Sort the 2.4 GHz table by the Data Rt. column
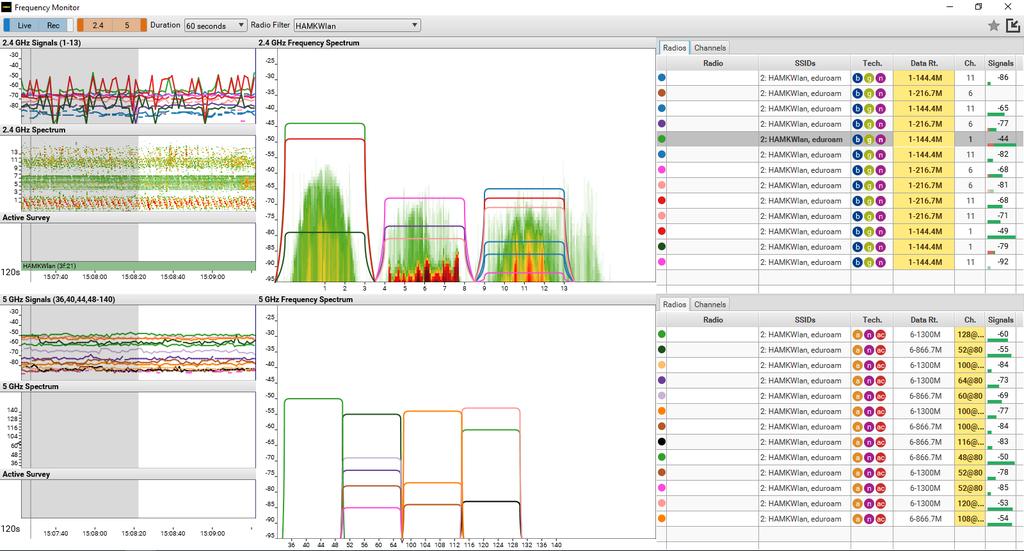Image resolution: width=1024 pixels, height=551 pixels. tap(923, 63)
